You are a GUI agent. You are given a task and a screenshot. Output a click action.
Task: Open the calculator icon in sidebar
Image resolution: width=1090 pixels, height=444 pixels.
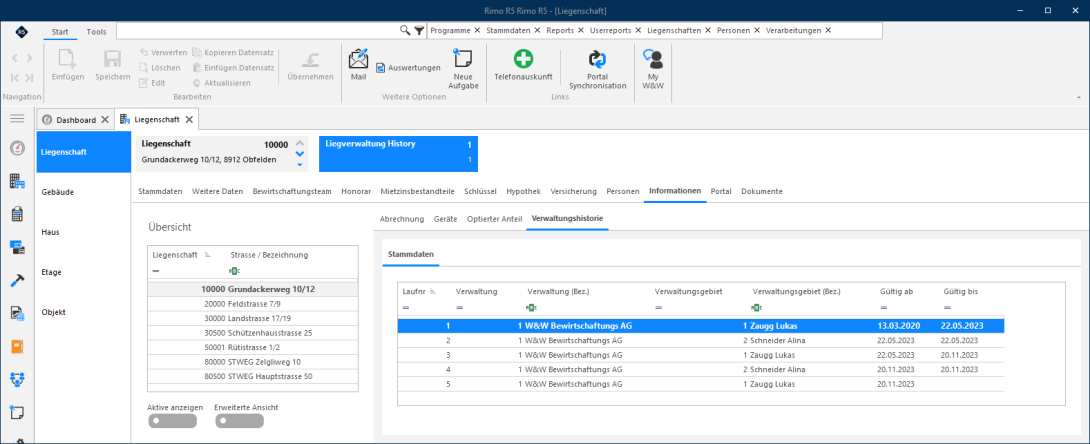(x=17, y=214)
